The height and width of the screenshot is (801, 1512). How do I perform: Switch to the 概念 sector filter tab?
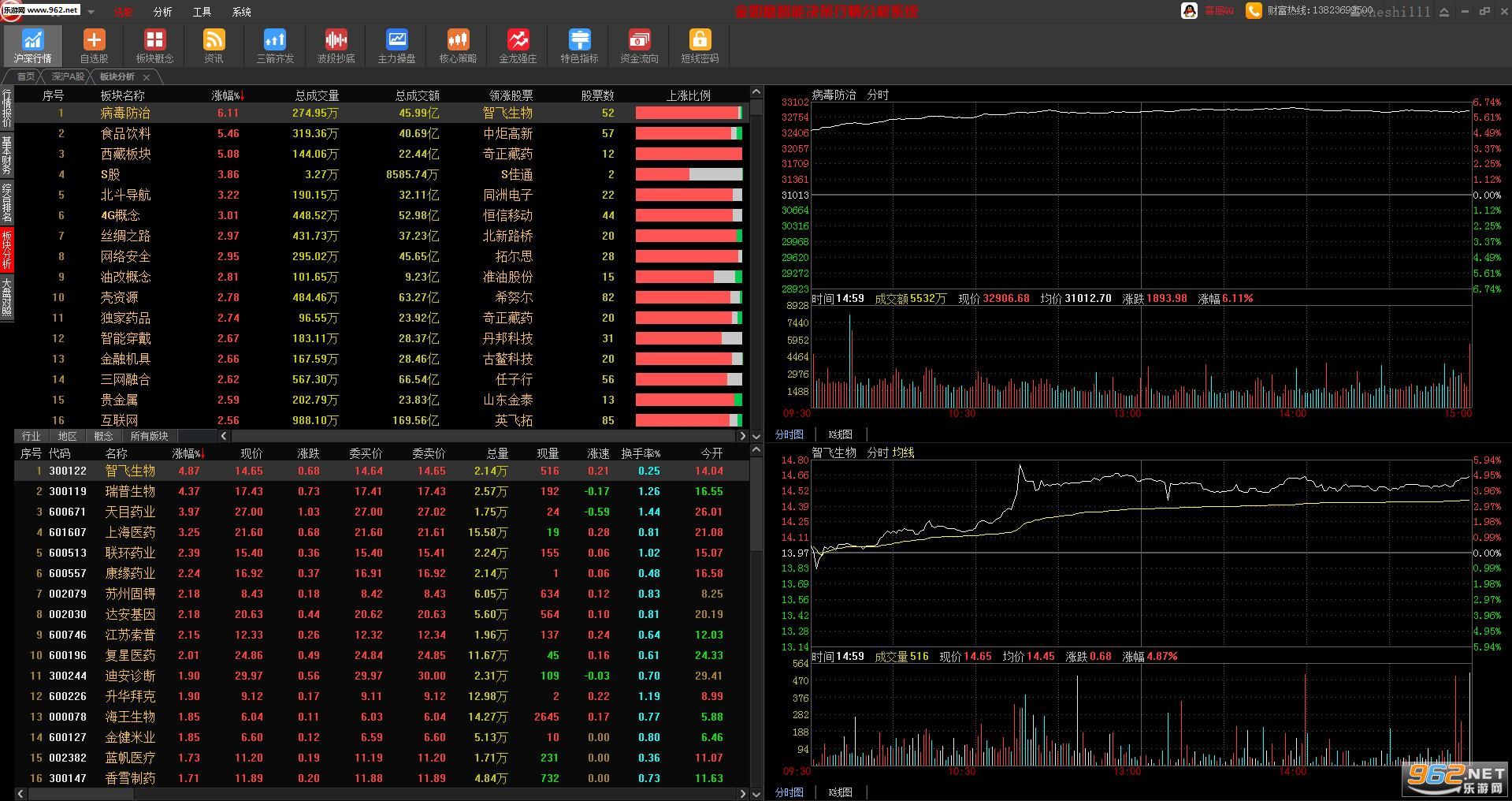103,436
